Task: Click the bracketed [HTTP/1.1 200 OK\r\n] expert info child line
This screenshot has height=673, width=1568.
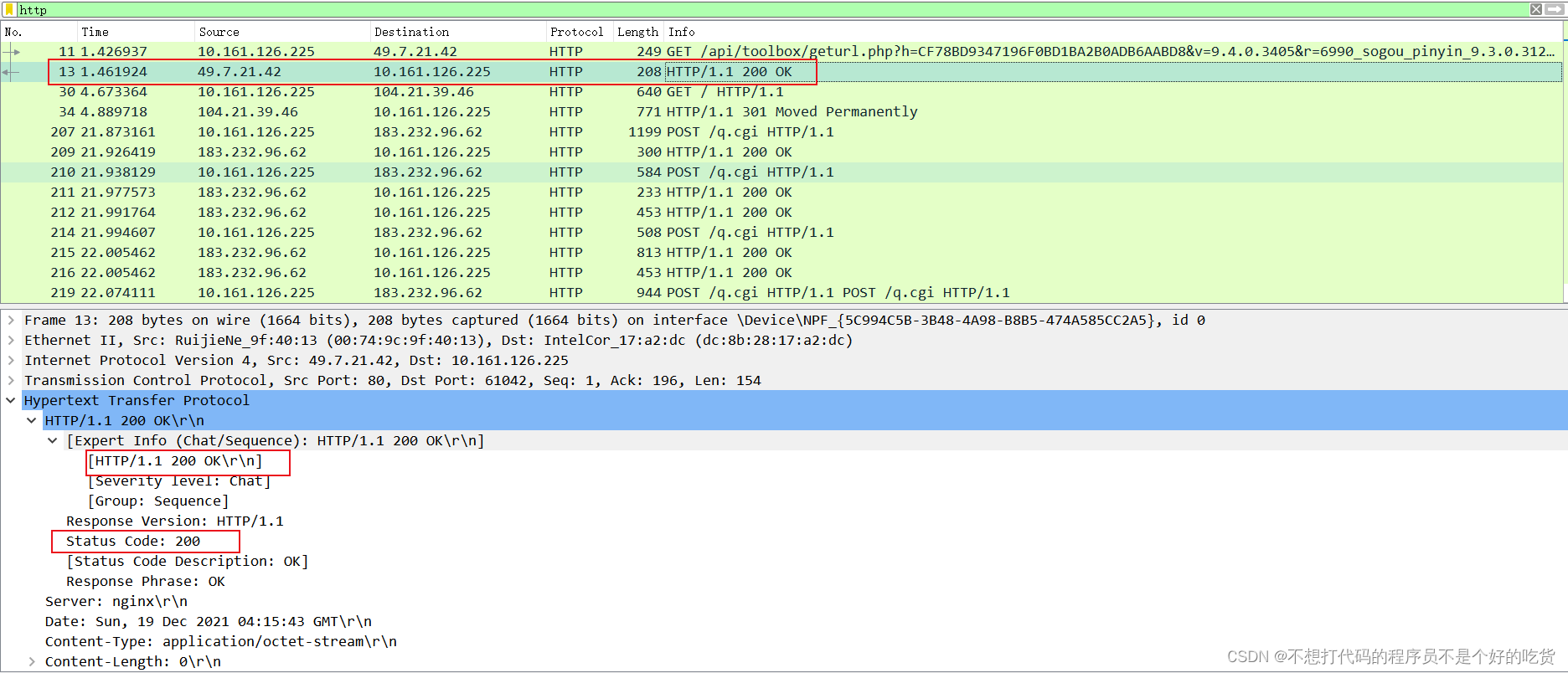Action: point(175,461)
